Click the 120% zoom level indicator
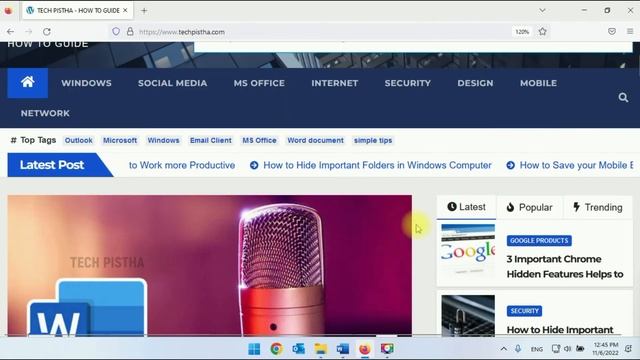 [522, 31]
